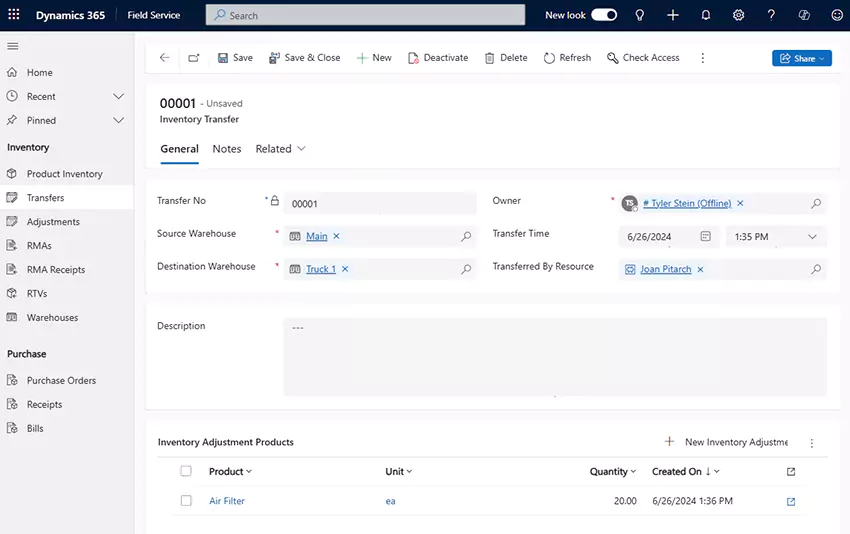
Task: Open Transfers in sidebar
Action: pos(67,198)
